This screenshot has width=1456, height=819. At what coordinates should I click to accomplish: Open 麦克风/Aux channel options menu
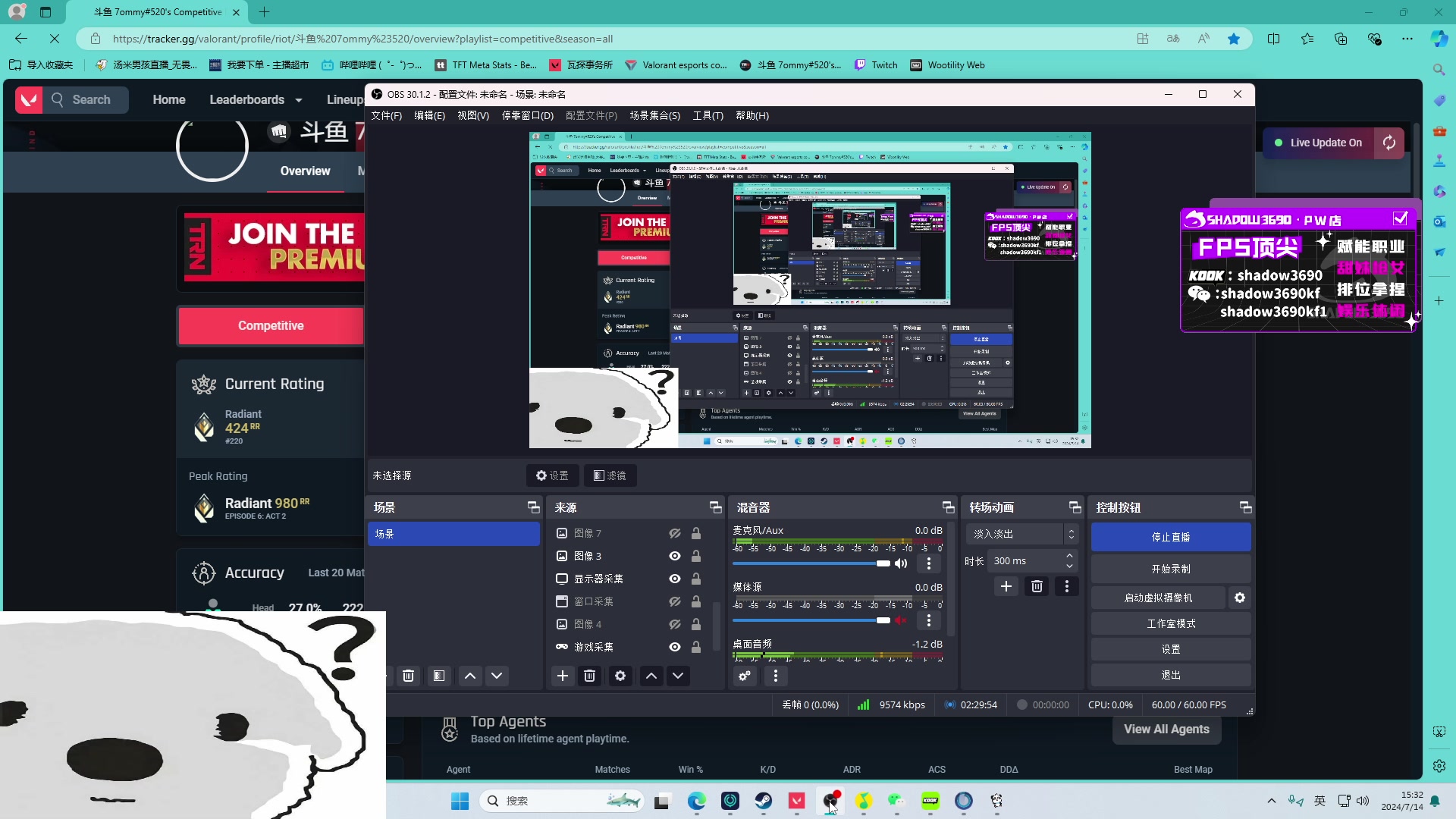(x=928, y=563)
